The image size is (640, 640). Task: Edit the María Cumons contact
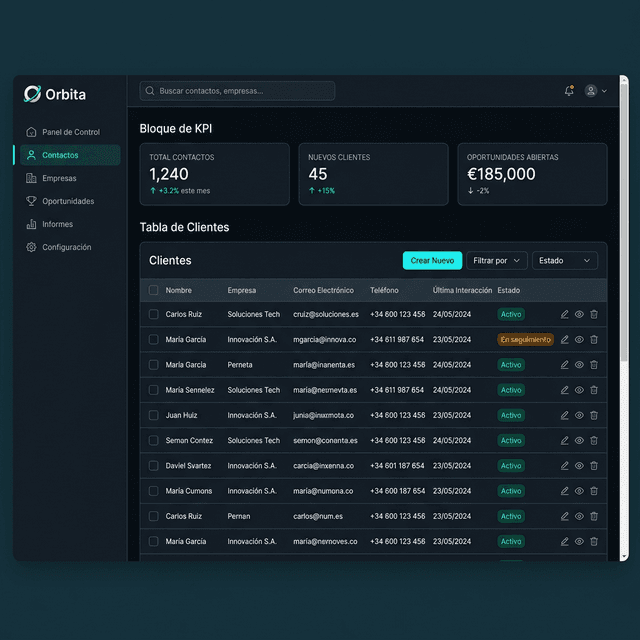[564, 491]
